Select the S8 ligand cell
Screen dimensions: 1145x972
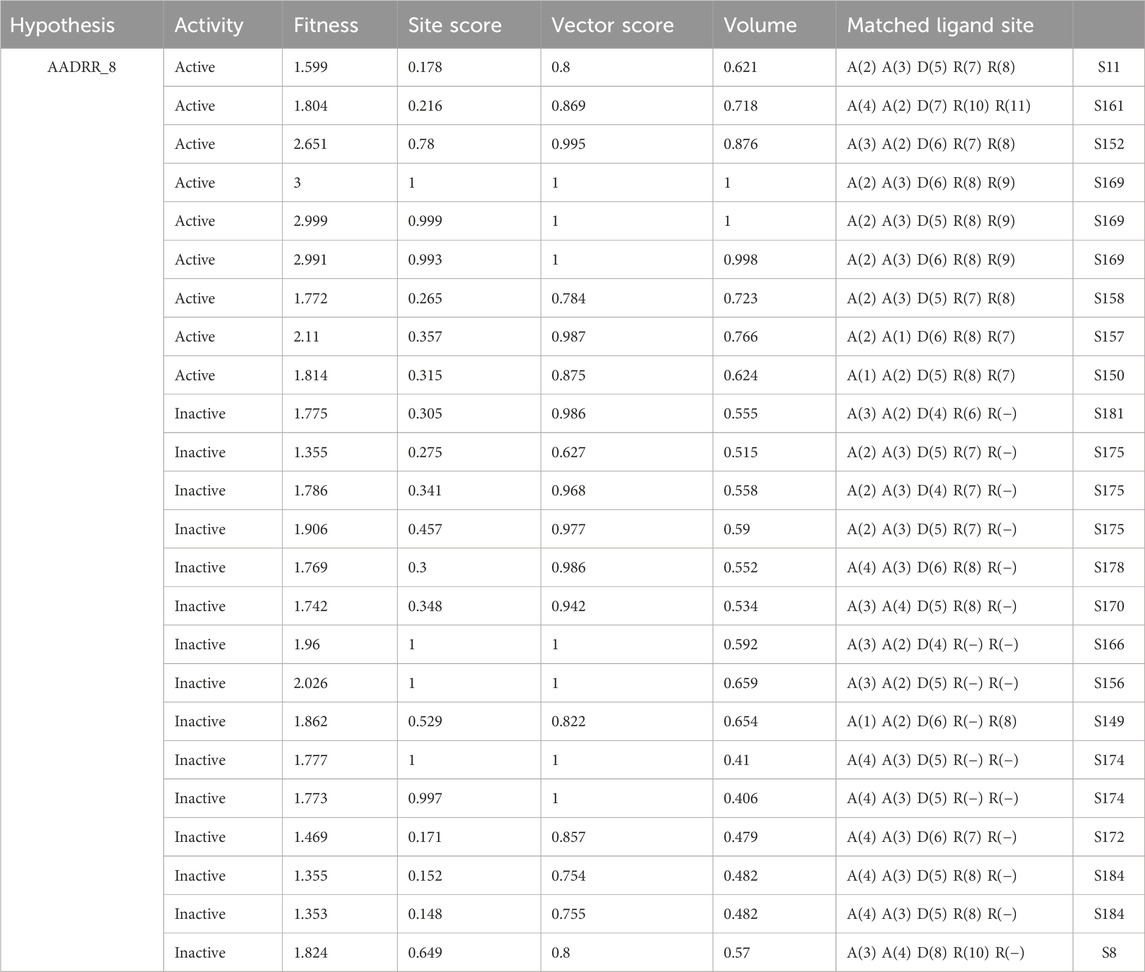click(1109, 953)
